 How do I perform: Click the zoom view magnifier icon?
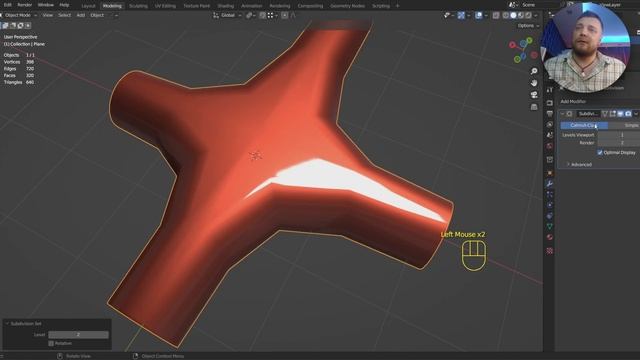(x=534, y=71)
